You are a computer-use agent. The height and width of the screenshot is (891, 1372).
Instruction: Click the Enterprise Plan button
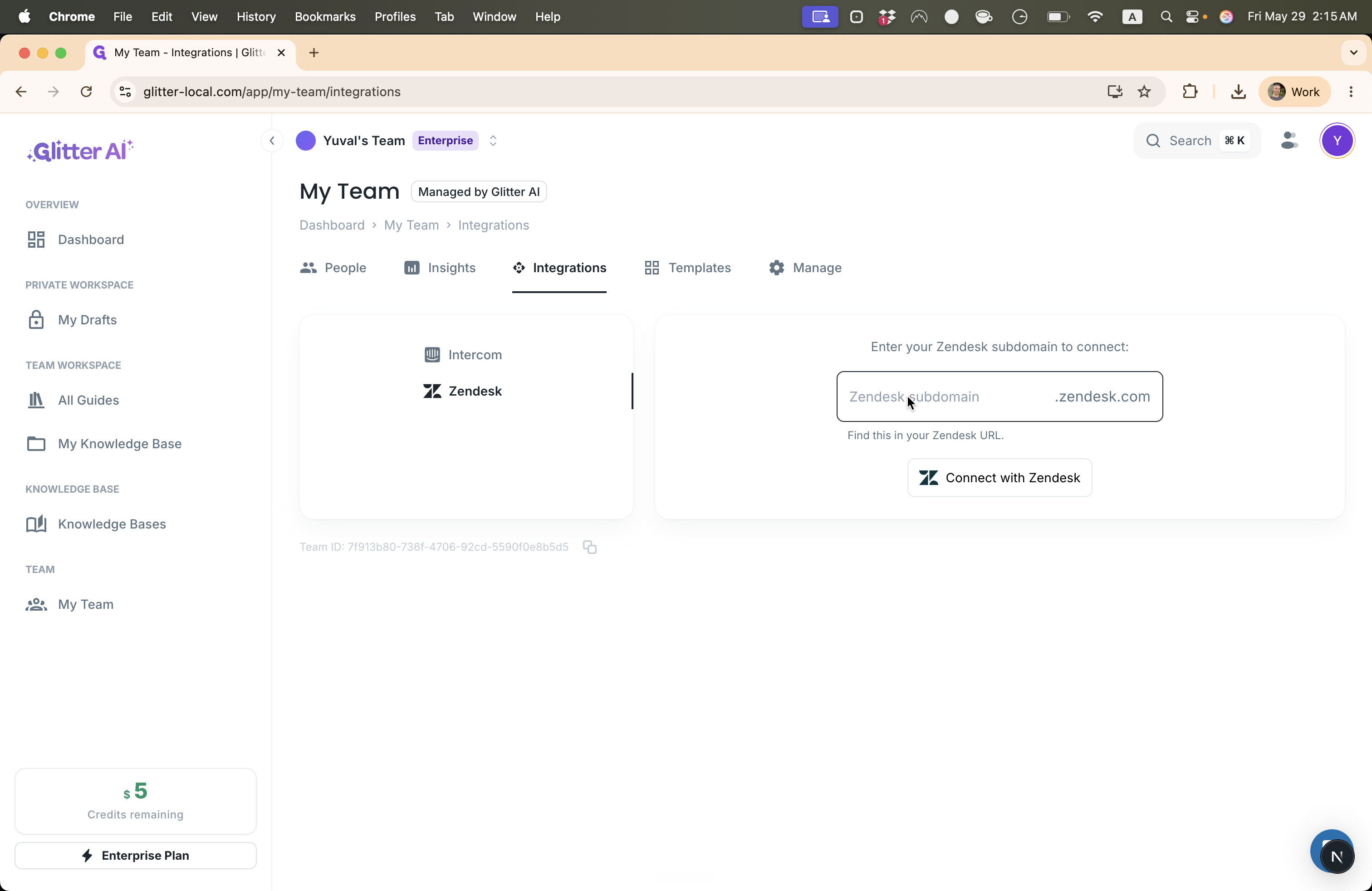click(136, 855)
